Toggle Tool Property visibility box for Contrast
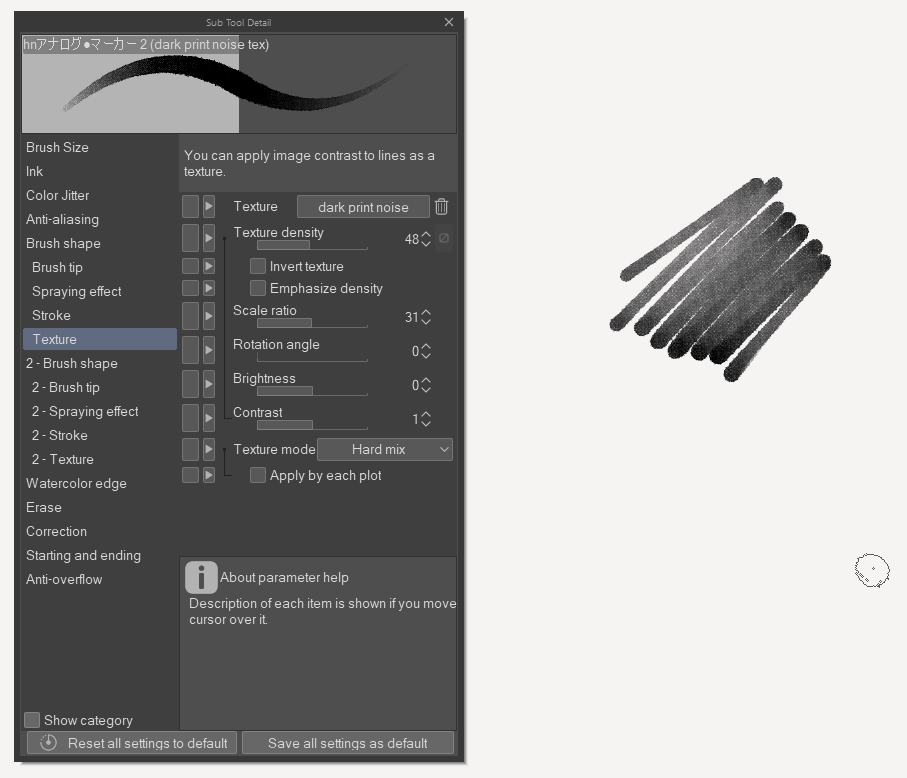The width and height of the screenshot is (907, 778). 190,418
